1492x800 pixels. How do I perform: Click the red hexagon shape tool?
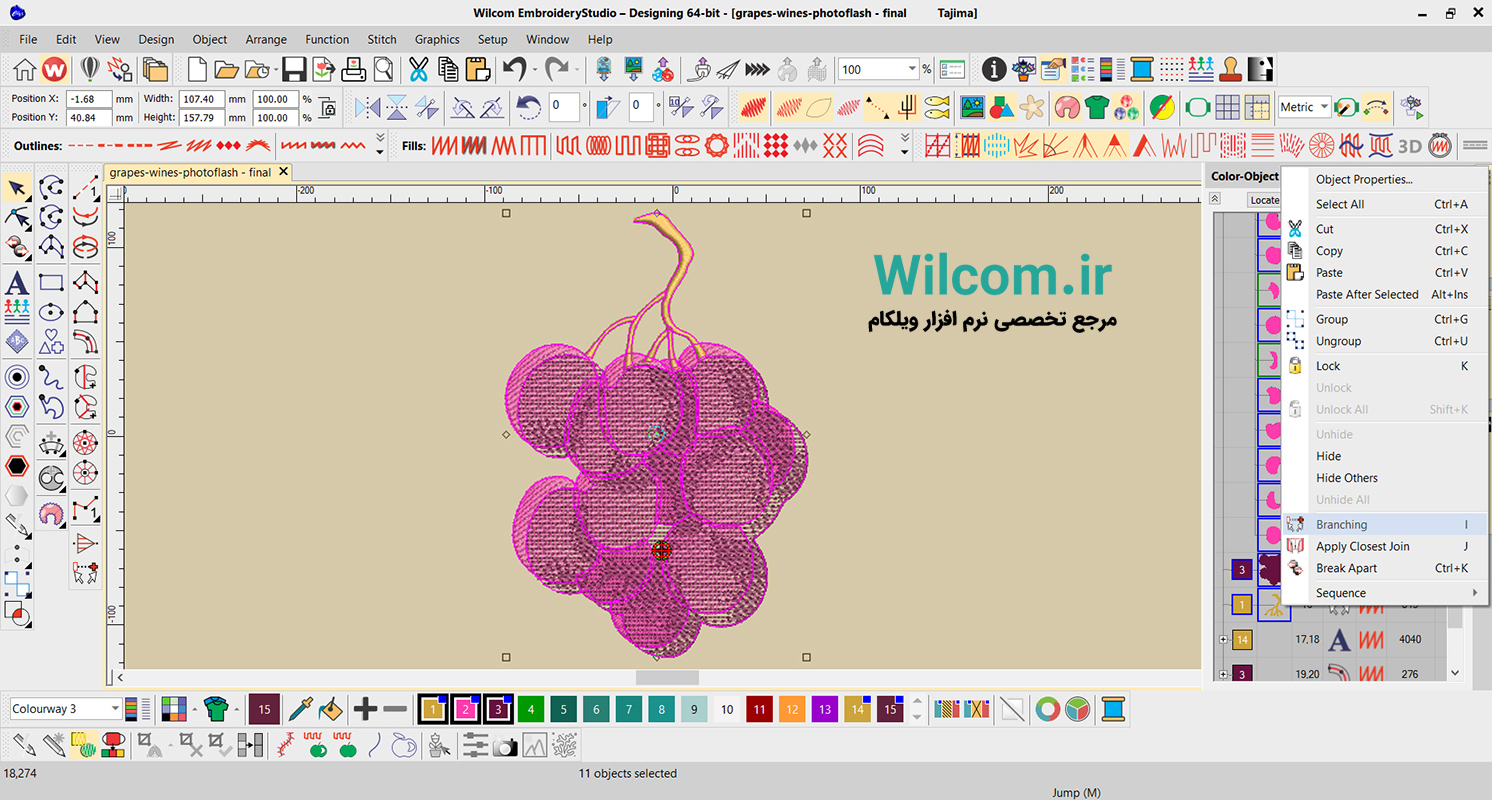point(17,466)
